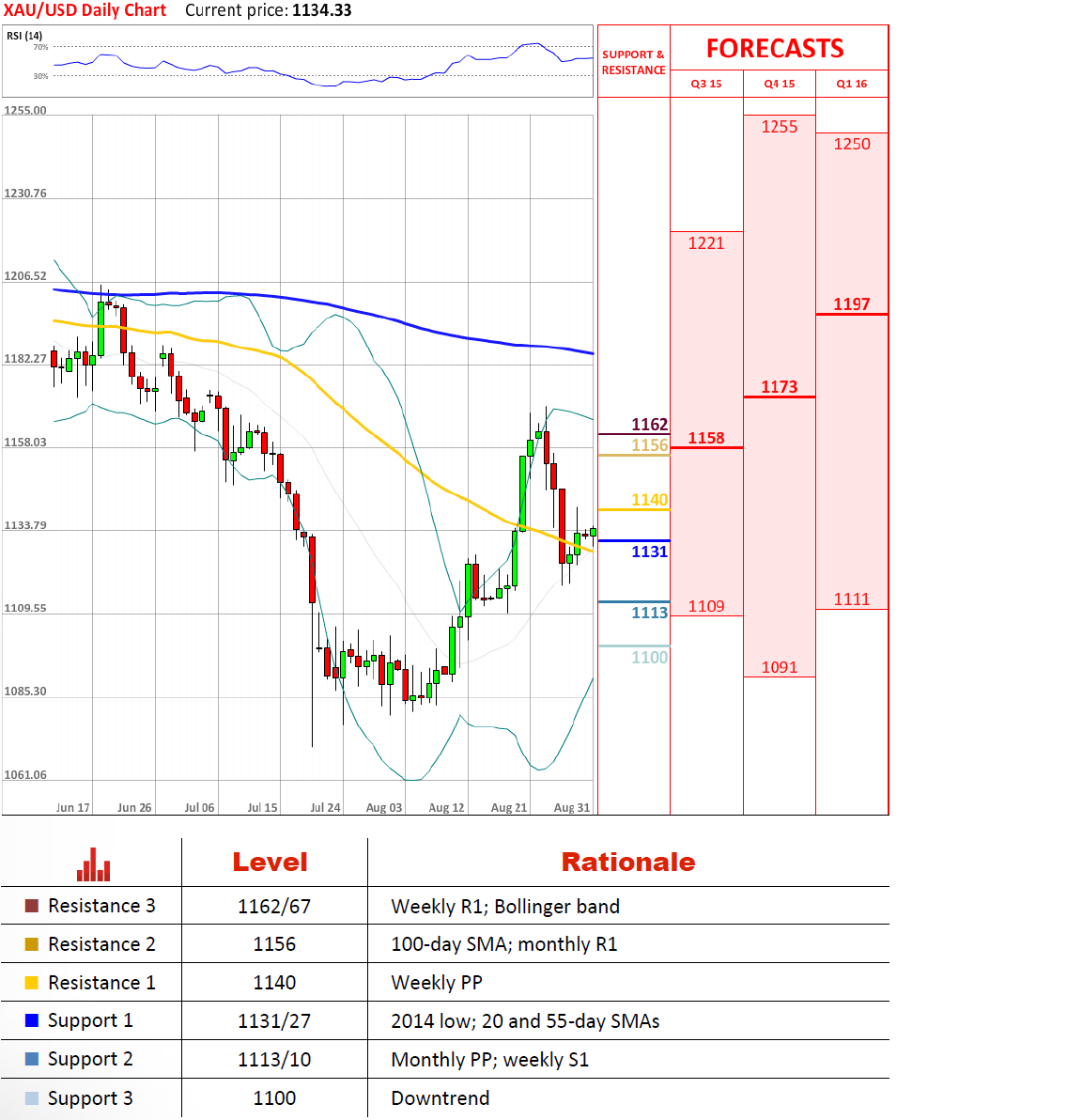Click the 1131 support level label

point(649,552)
